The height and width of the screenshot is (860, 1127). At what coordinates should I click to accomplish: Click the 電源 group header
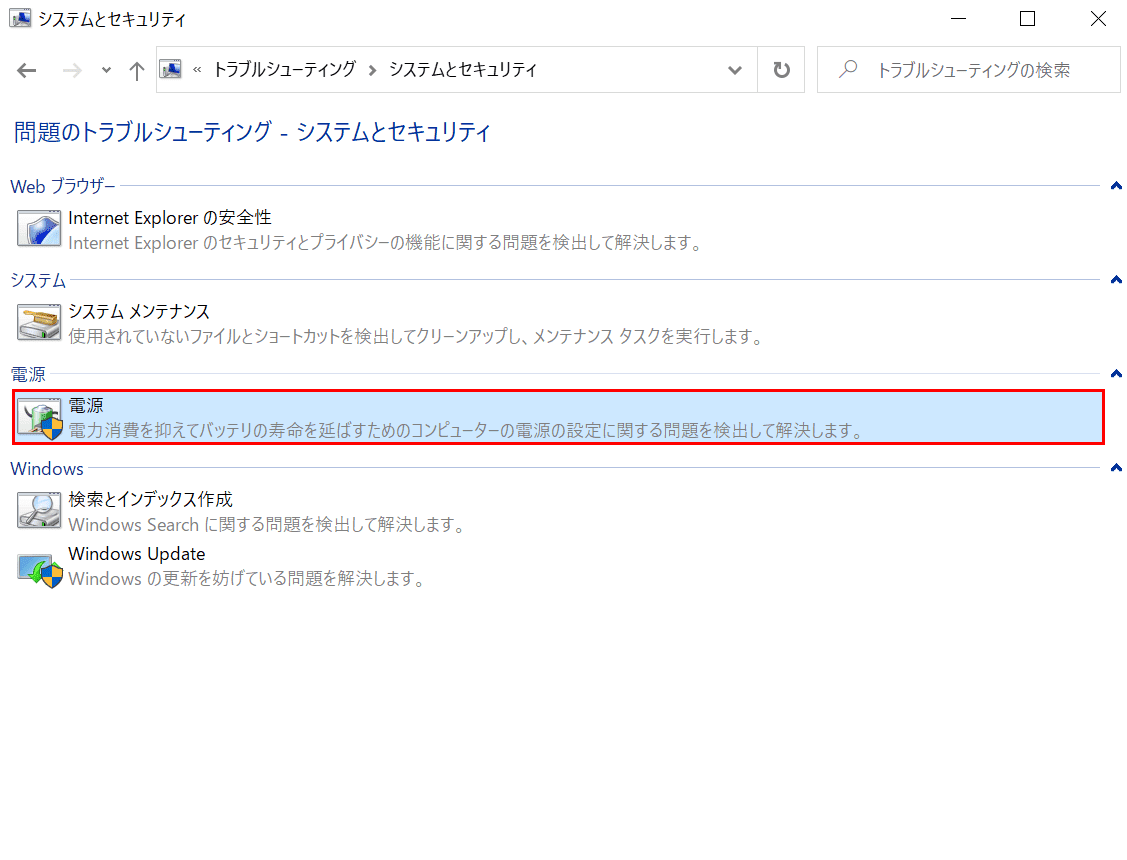tap(28, 374)
